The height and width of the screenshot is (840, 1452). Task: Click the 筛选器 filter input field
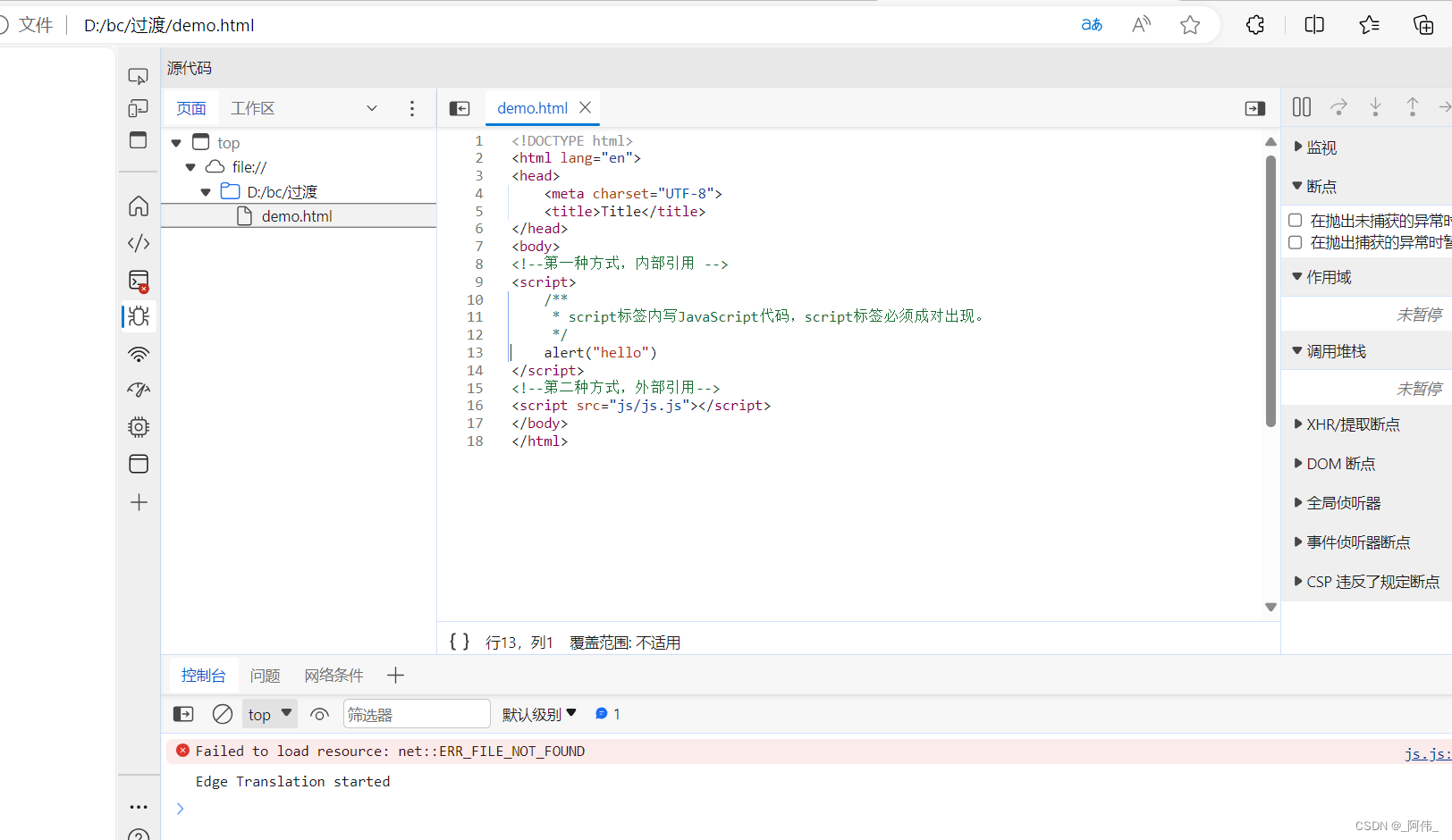tap(417, 714)
